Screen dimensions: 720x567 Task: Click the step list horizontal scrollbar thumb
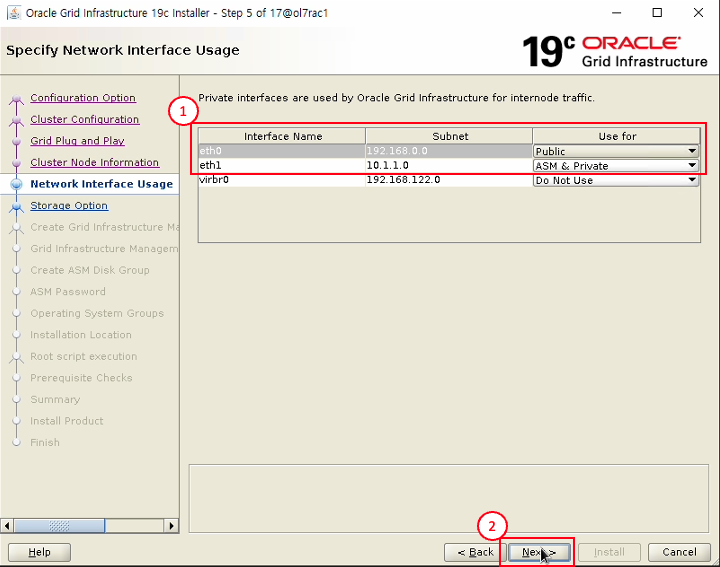click(x=59, y=526)
